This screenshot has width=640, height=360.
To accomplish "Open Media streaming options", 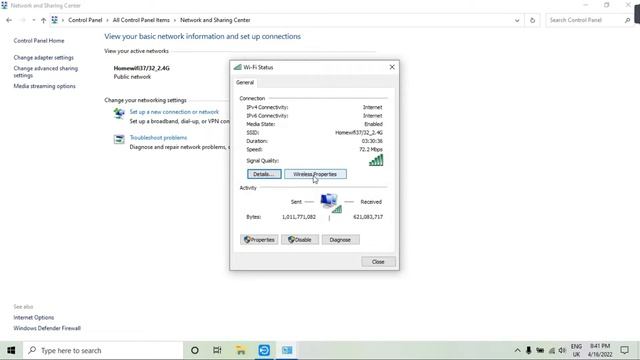I will click(x=44, y=86).
